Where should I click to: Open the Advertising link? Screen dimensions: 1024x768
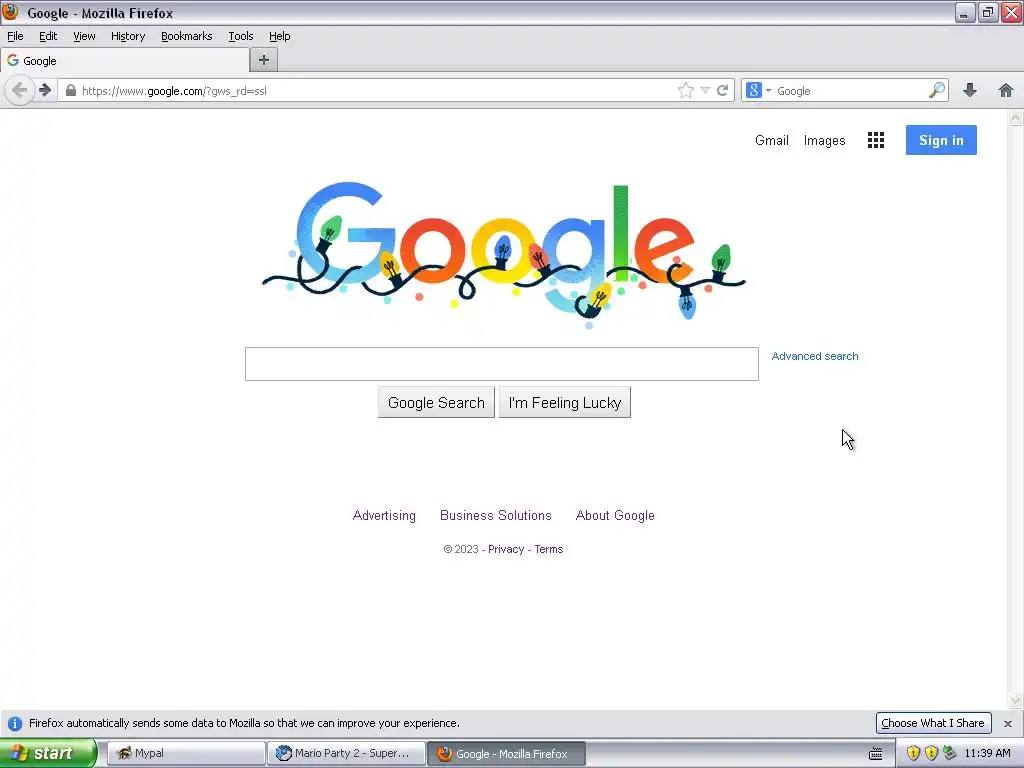384,515
